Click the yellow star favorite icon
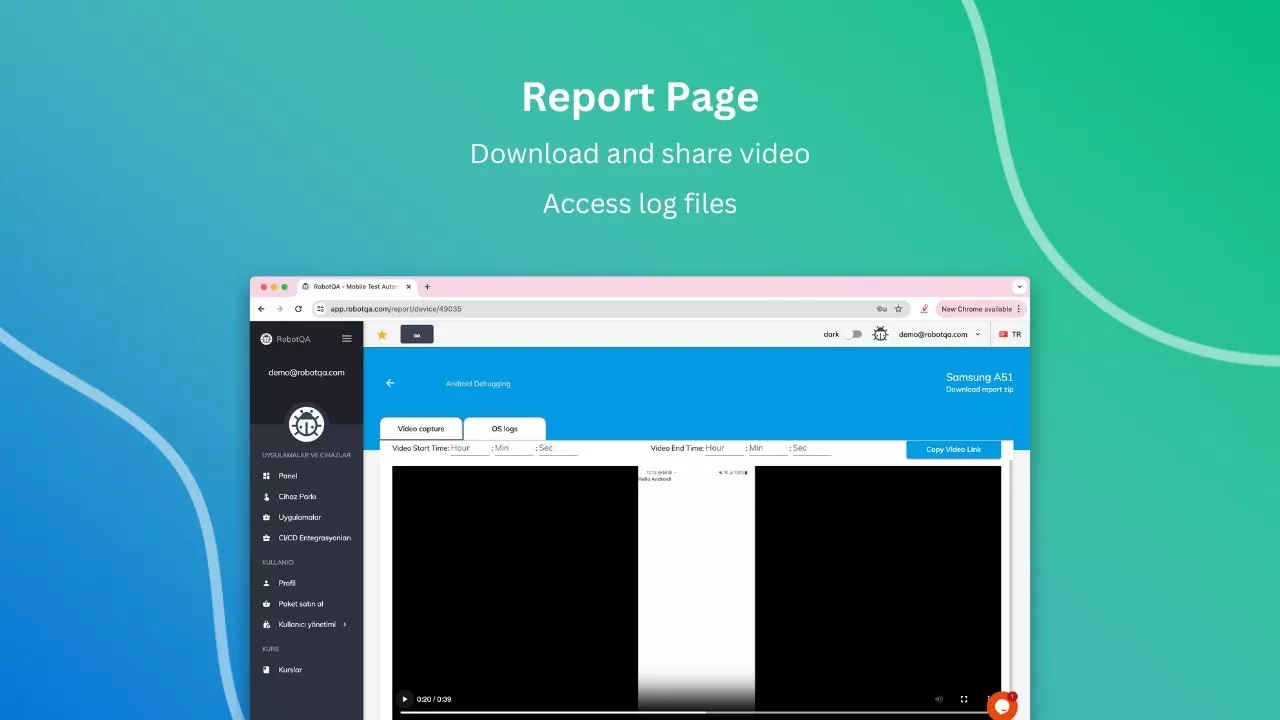The height and width of the screenshot is (720, 1280). 381,335
